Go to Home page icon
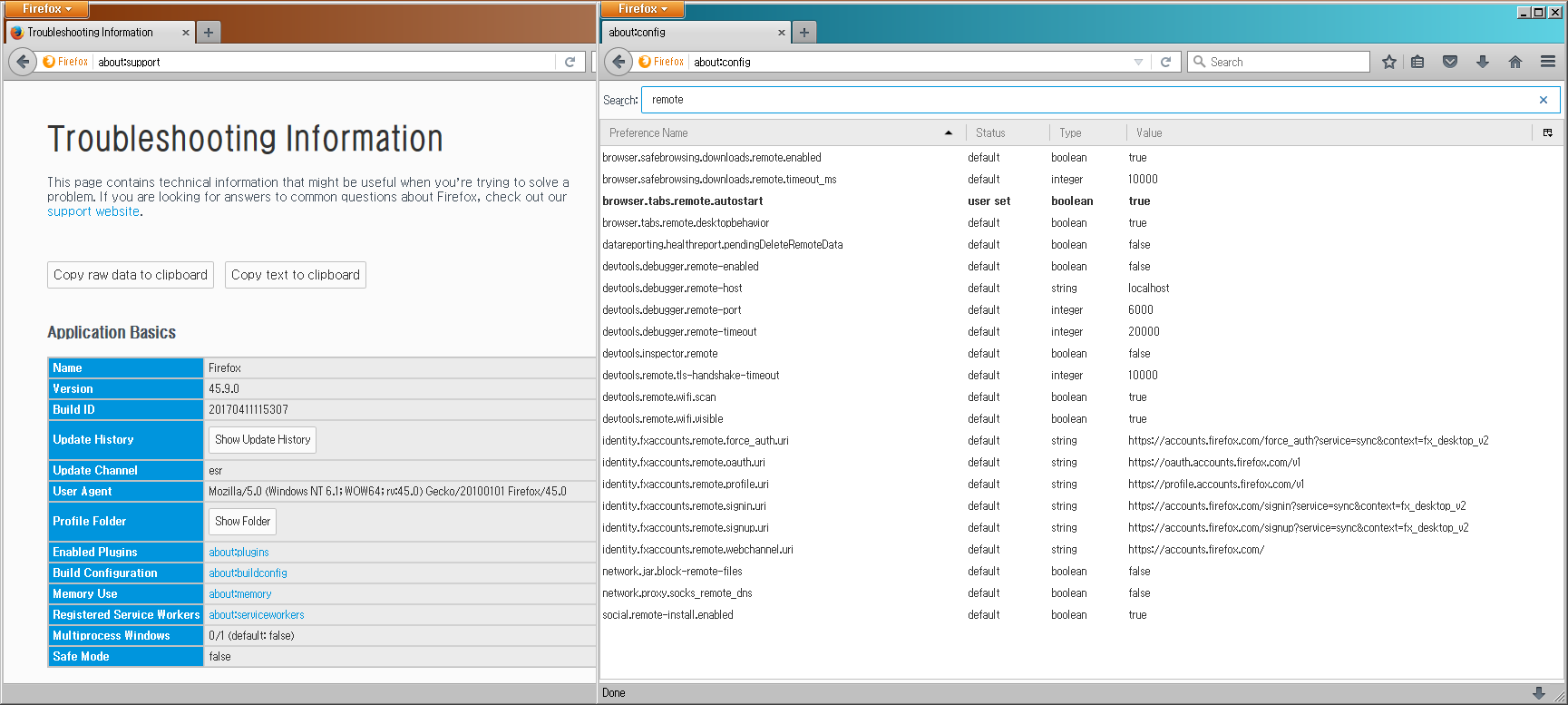 pyautogui.click(x=1515, y=62)
